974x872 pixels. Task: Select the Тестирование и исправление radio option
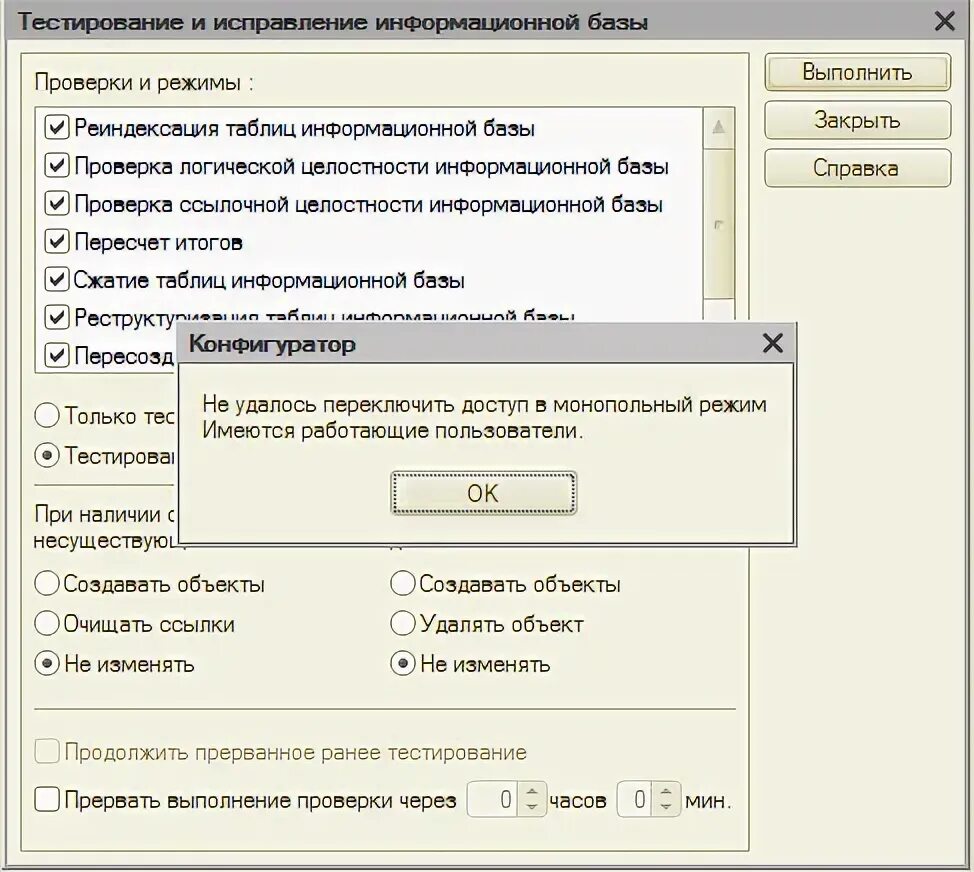47,455
